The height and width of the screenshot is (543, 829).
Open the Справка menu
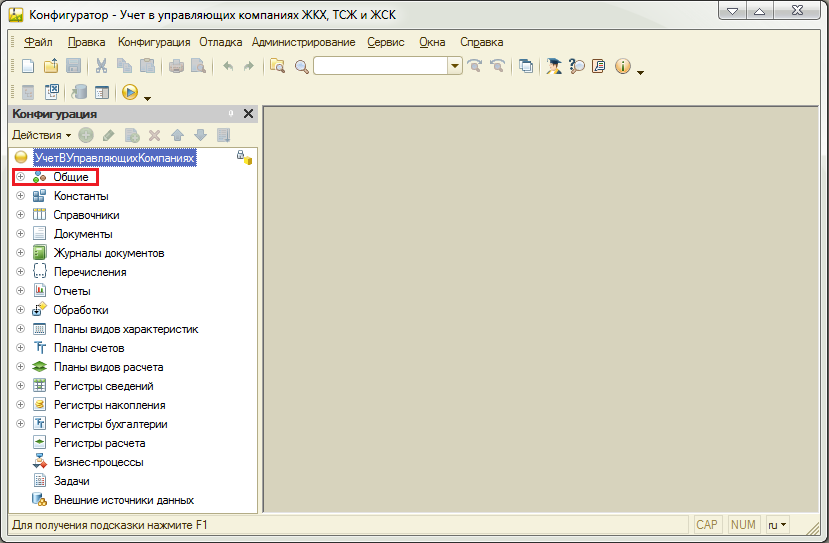pyautogui.click(x=481, y=42)
